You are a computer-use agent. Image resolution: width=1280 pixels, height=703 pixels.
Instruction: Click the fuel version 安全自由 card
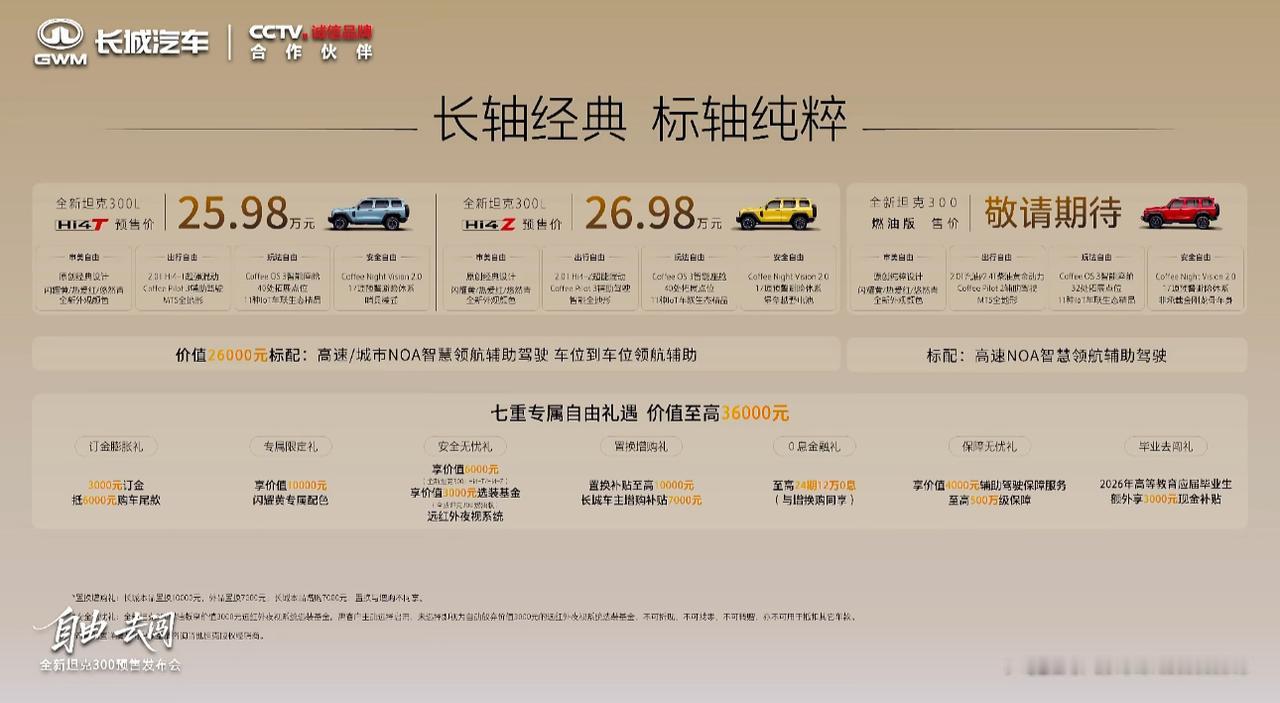pyautogui.click(x=1195, y=278)
